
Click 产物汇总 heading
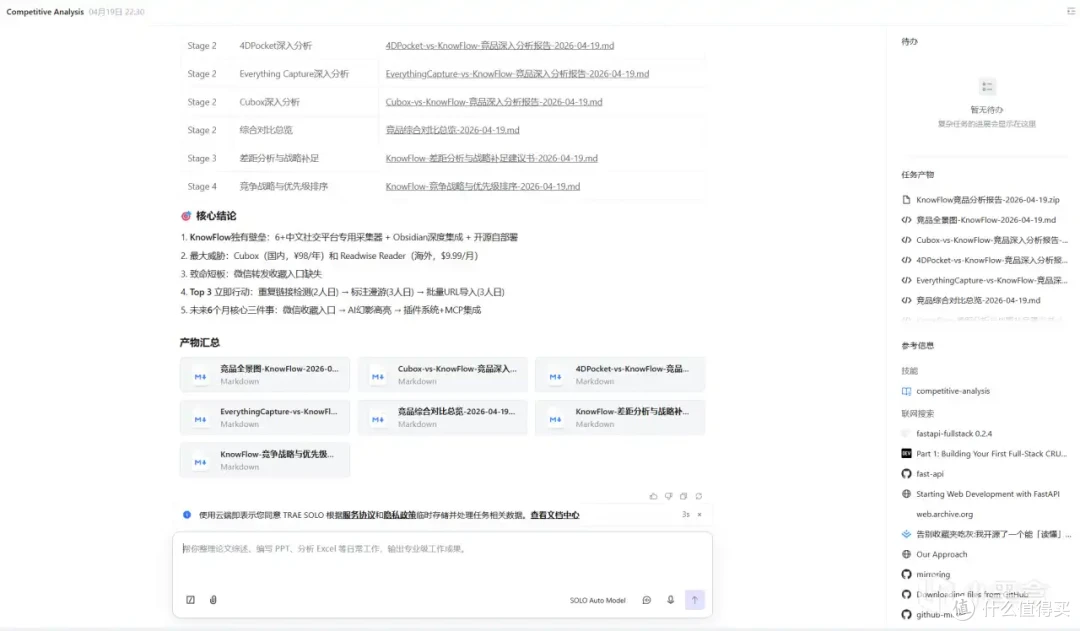click(x=200, y=342)
